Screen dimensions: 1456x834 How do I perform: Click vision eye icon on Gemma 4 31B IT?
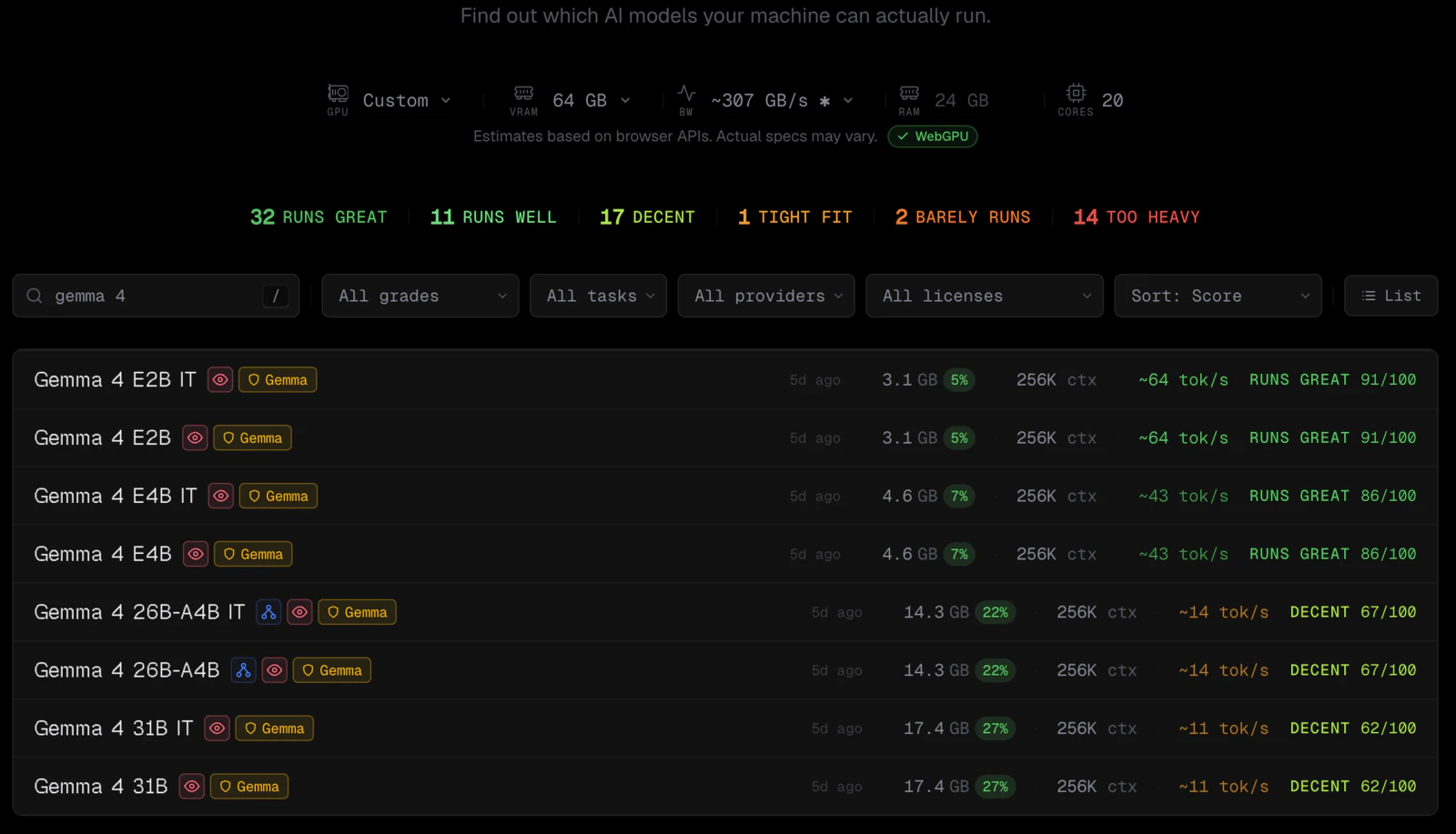[217, 728]
